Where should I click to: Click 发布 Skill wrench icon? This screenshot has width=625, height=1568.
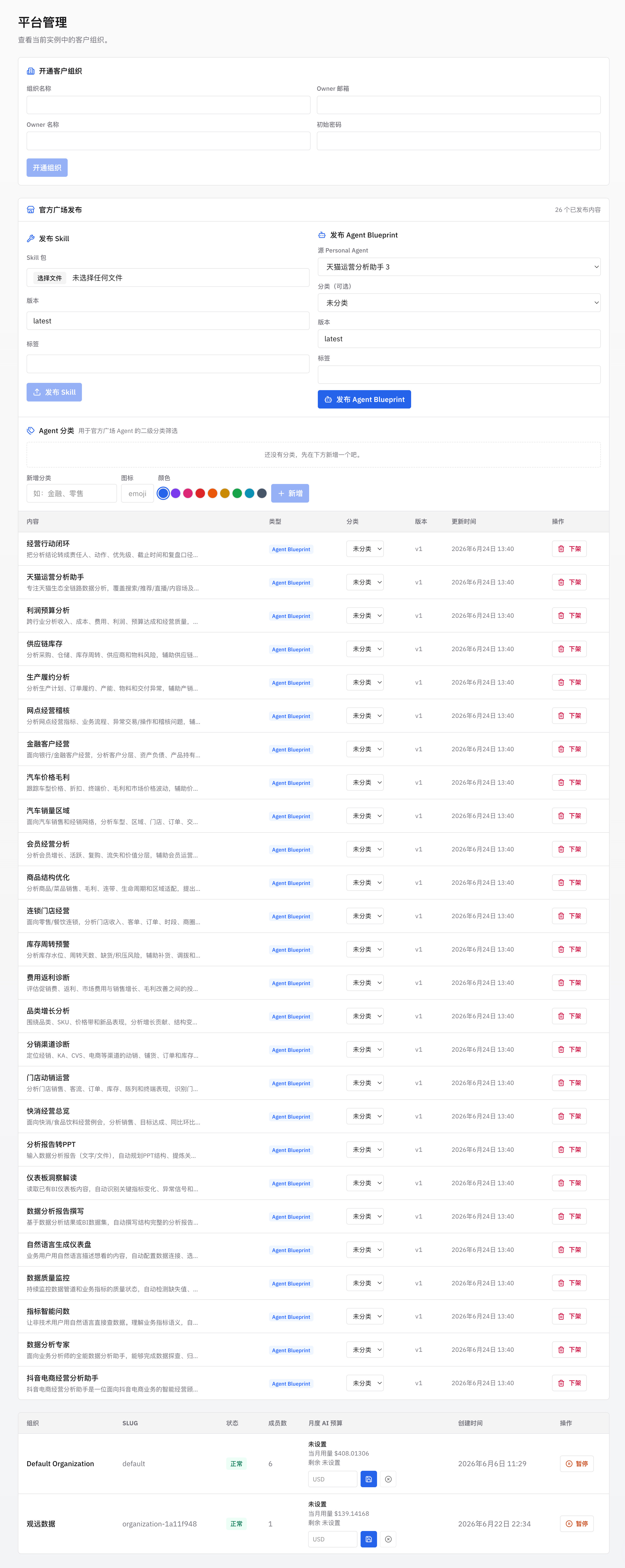(x=31, y=239)
